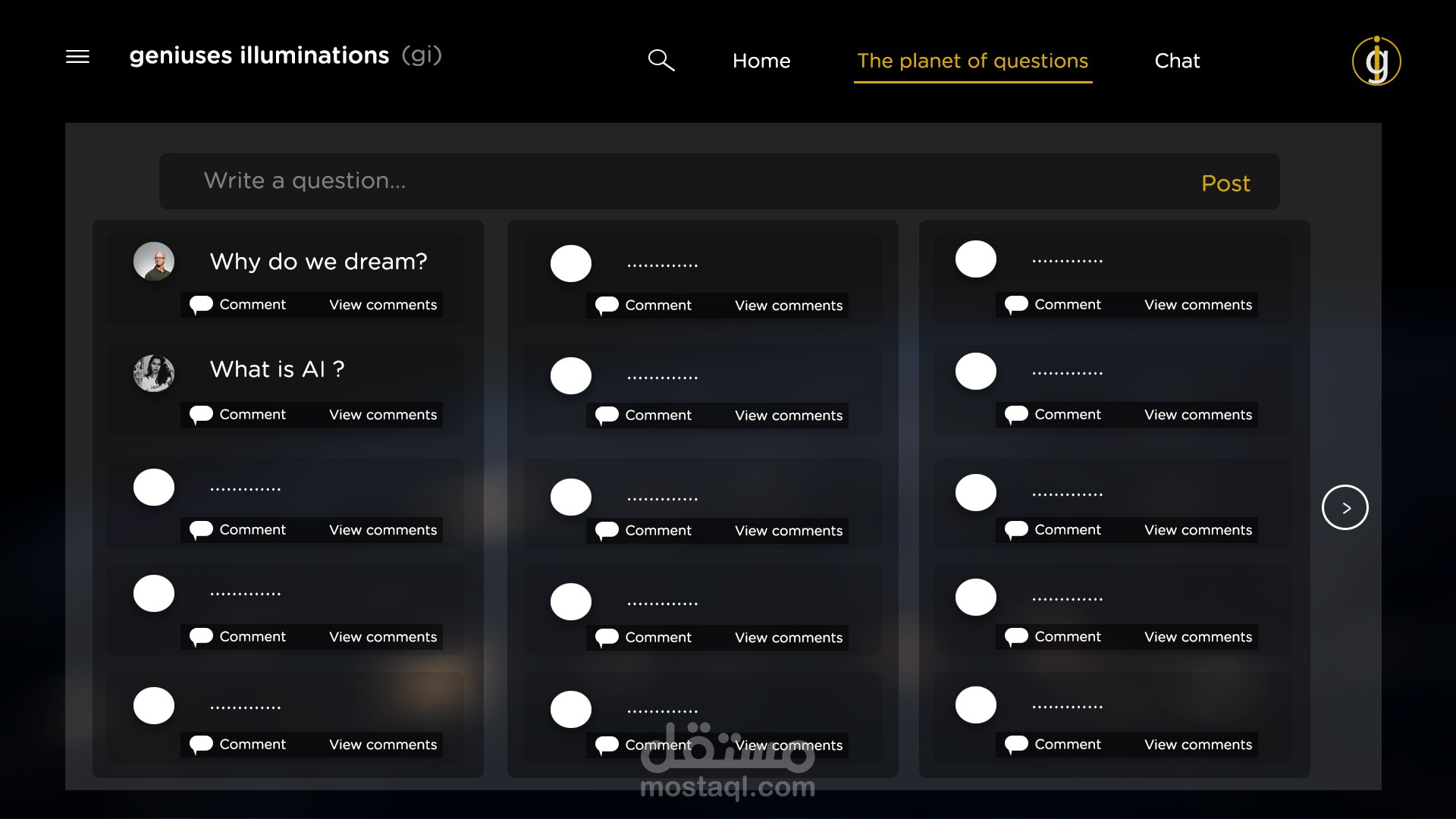Open the Chat tab
Image resolution: width=1456 pixels, height=819 pixels.
[x=1177, y=61]
